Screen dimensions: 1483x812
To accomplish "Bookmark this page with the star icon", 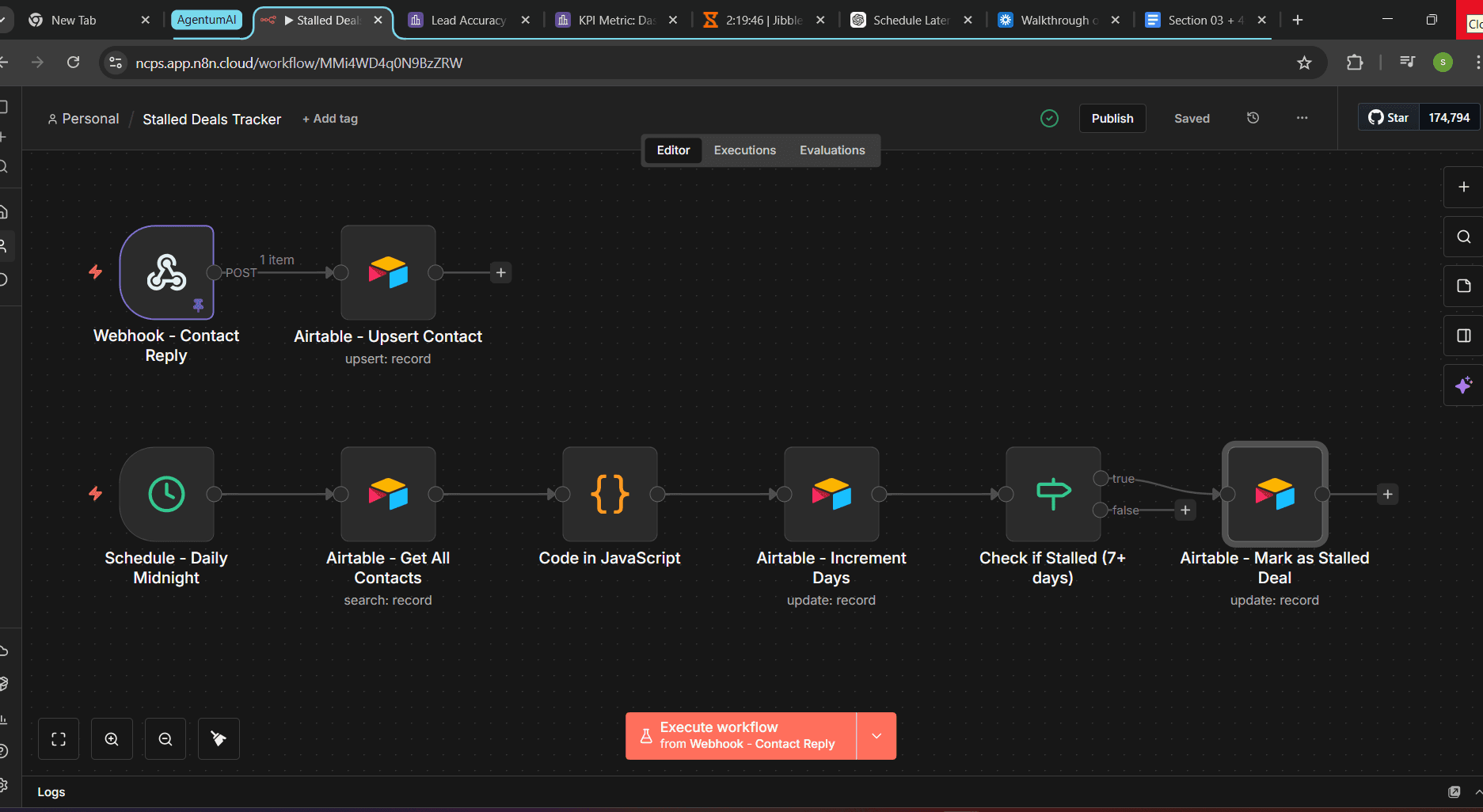I will tap(1304, 63).
